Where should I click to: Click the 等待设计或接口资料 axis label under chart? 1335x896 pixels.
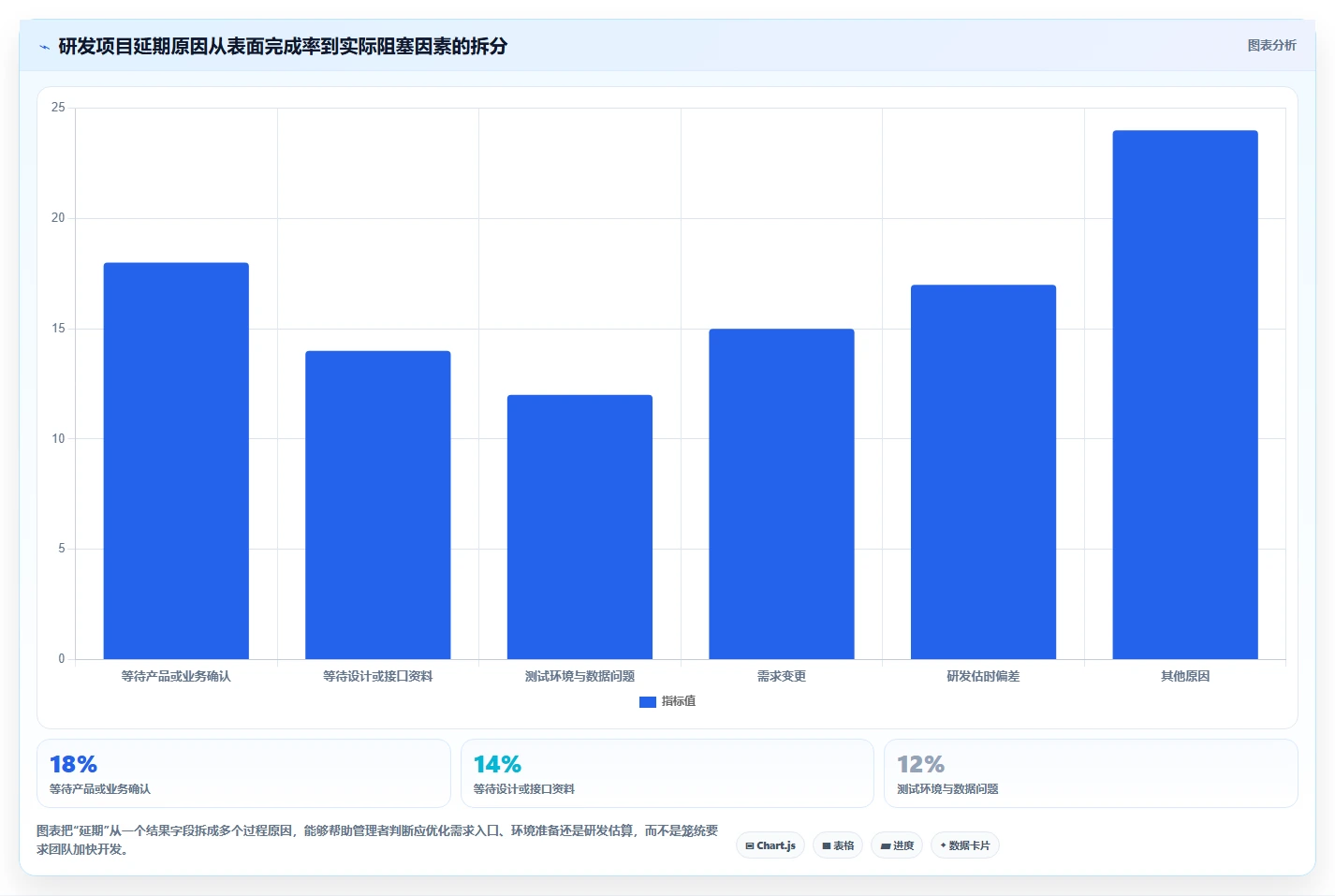[378, 676]
